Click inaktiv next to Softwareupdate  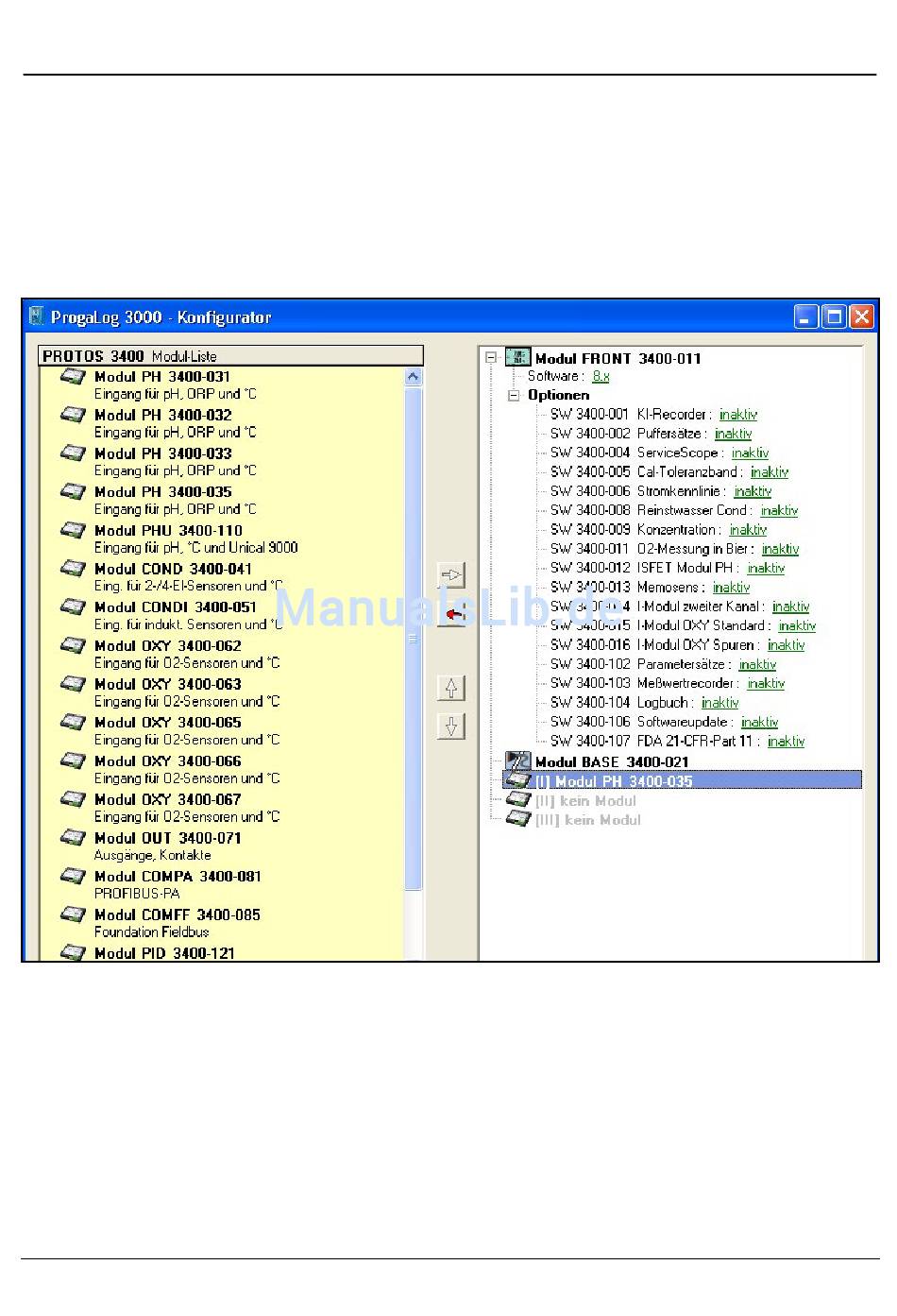759,722
